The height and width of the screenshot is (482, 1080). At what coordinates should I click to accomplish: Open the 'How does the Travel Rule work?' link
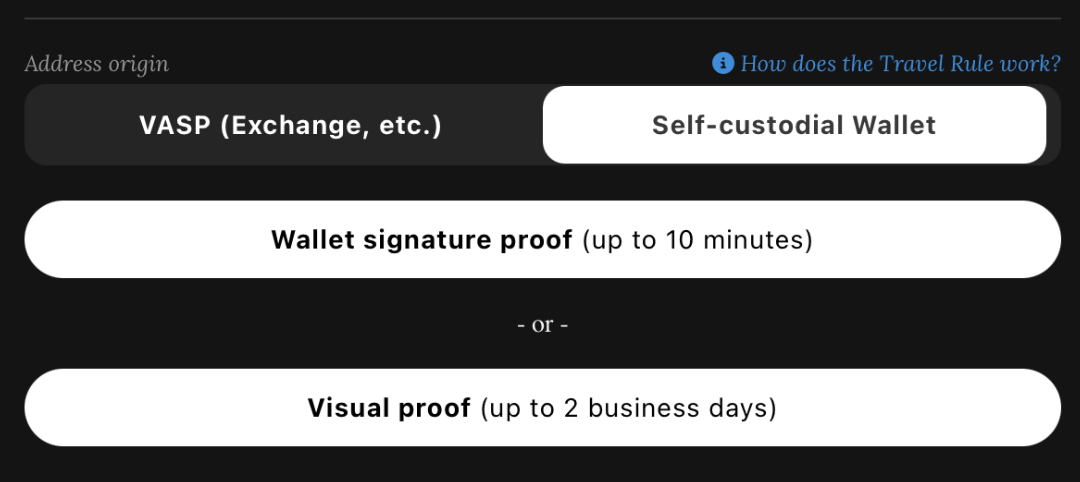click(x=900, y=64)
